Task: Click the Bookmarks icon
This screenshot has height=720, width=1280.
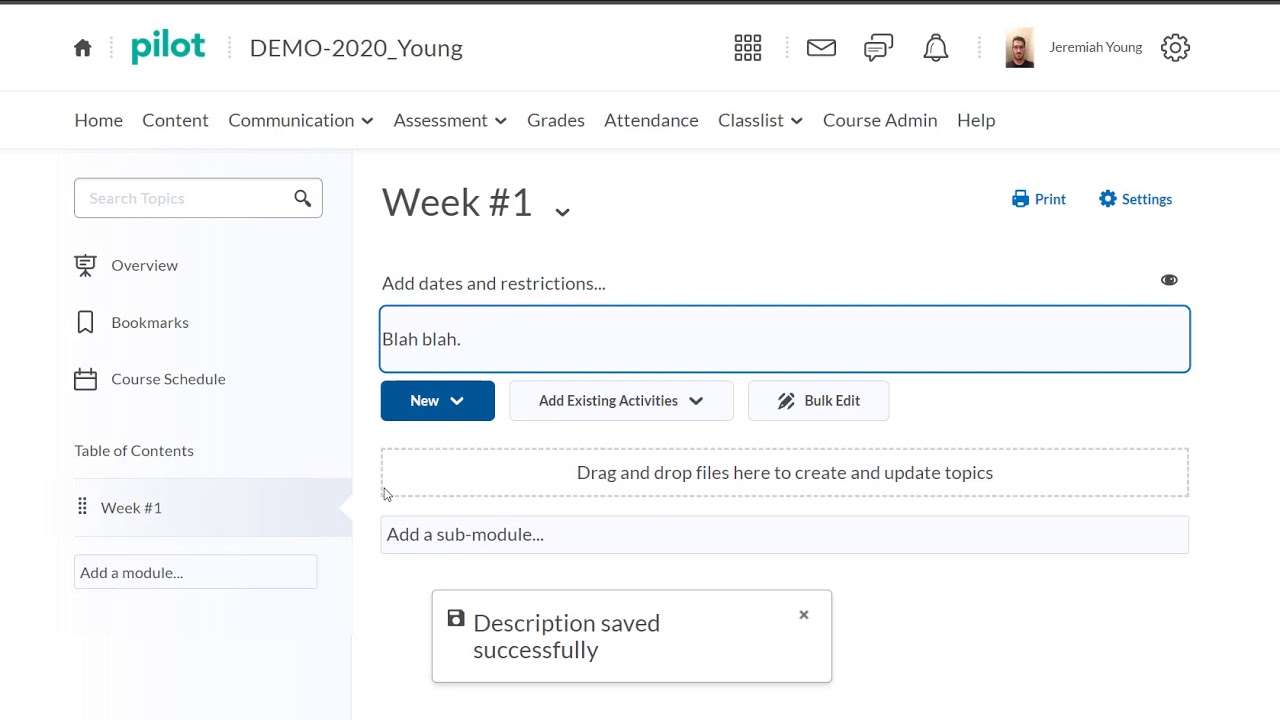Action: pos(85,322)
